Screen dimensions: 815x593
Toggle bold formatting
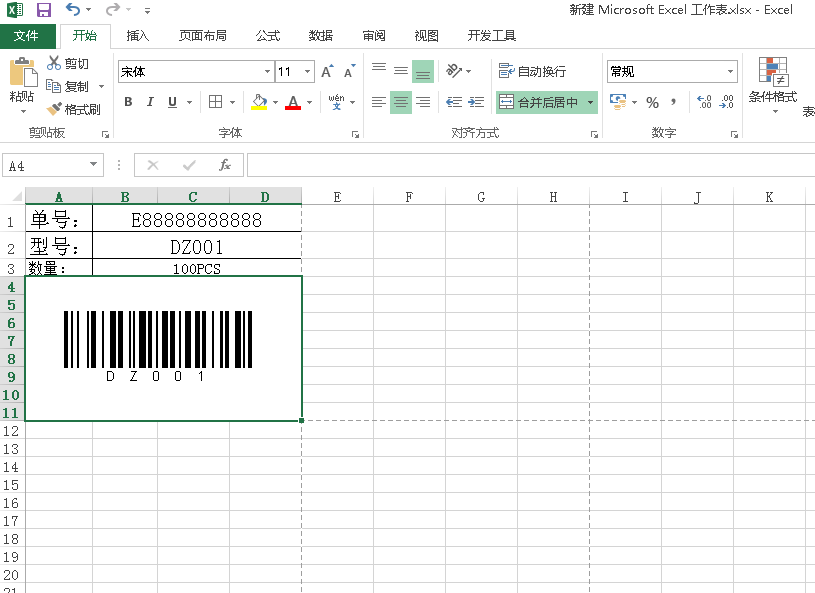(x=128, y=102)
